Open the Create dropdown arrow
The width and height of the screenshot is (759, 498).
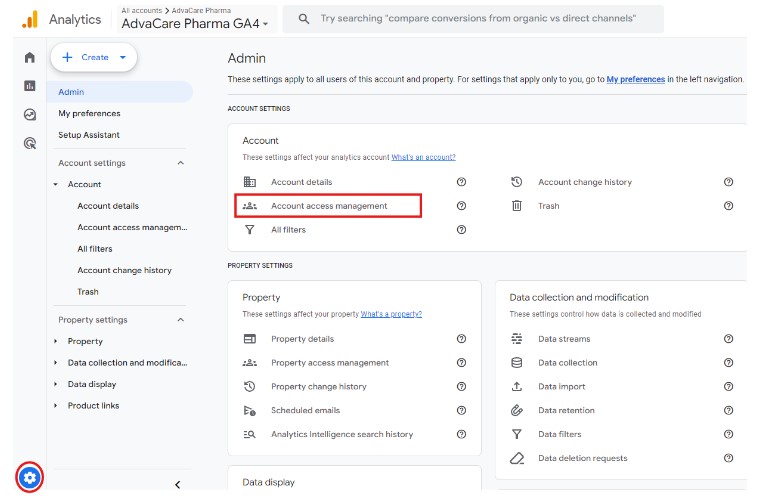pyautogui.click(x=123, y=57)
